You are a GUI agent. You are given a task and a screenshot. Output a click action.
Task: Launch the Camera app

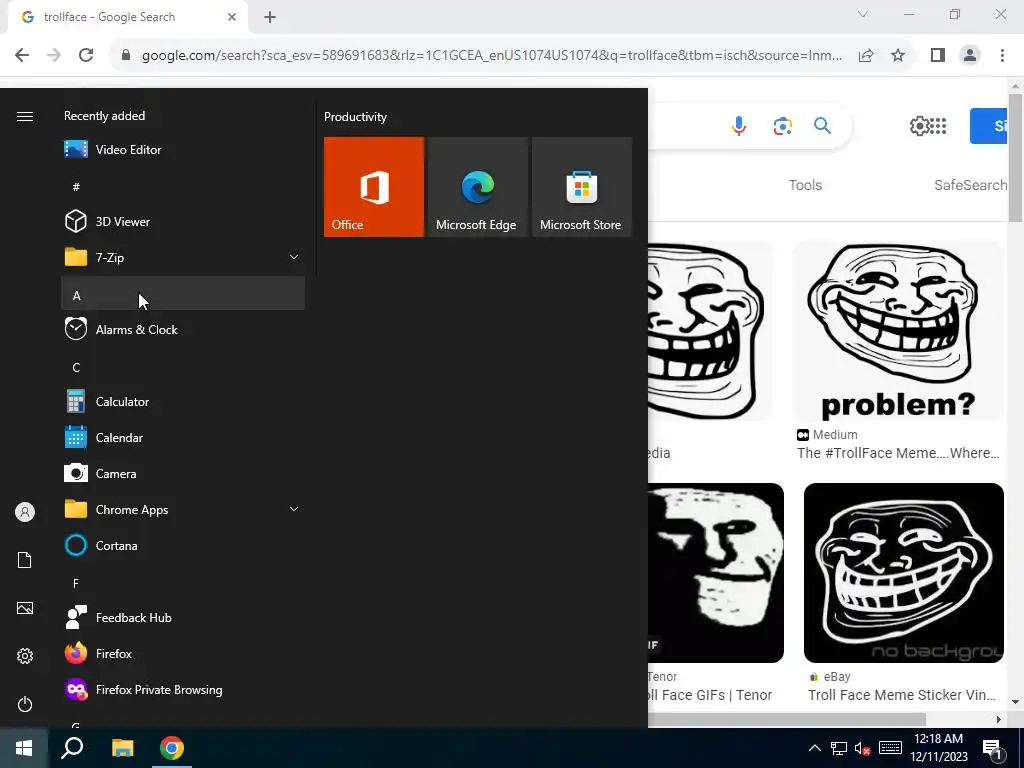click(x=183, y=473)
